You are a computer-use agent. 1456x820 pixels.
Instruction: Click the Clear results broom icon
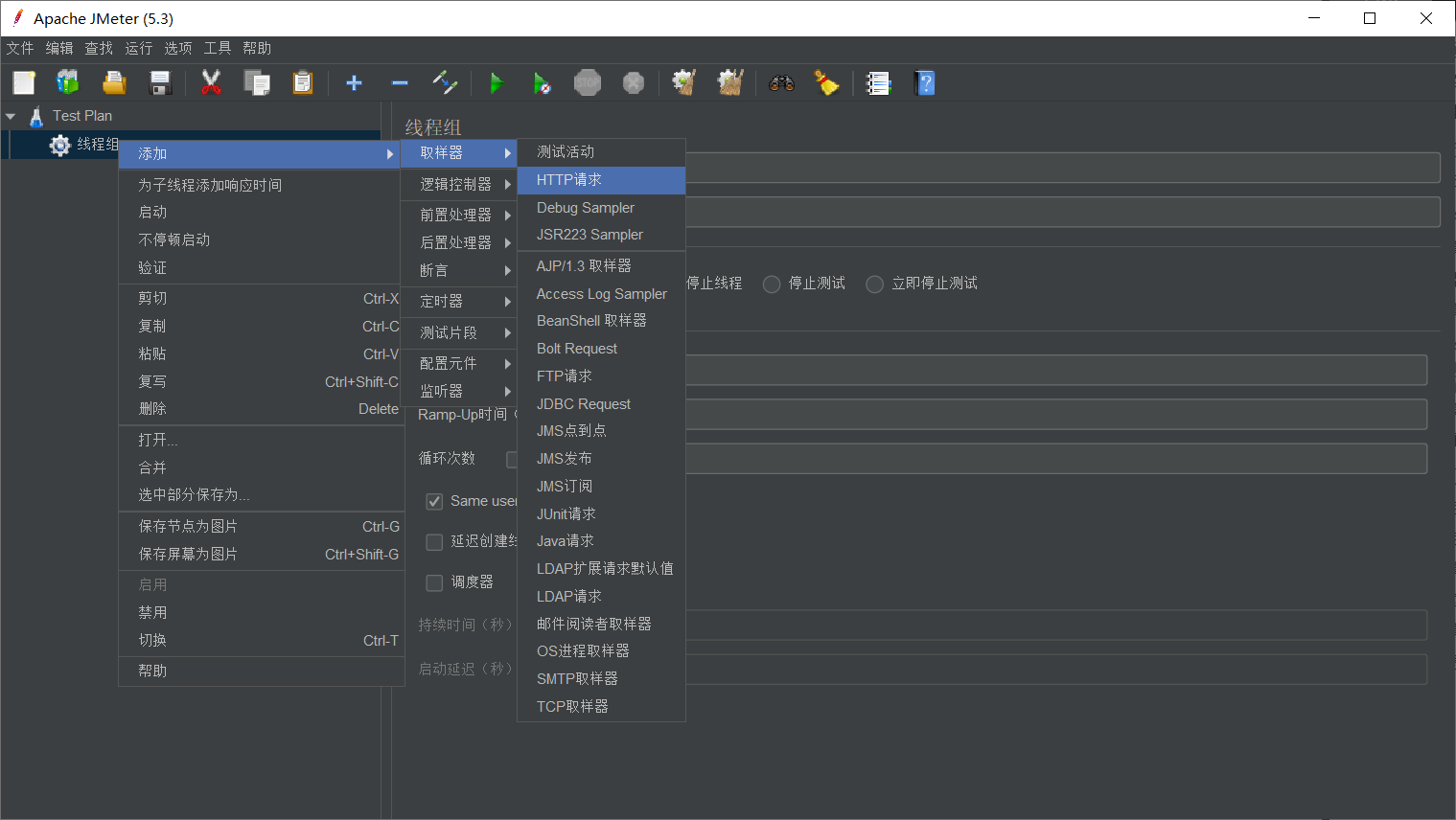click(x=683, y=83)
